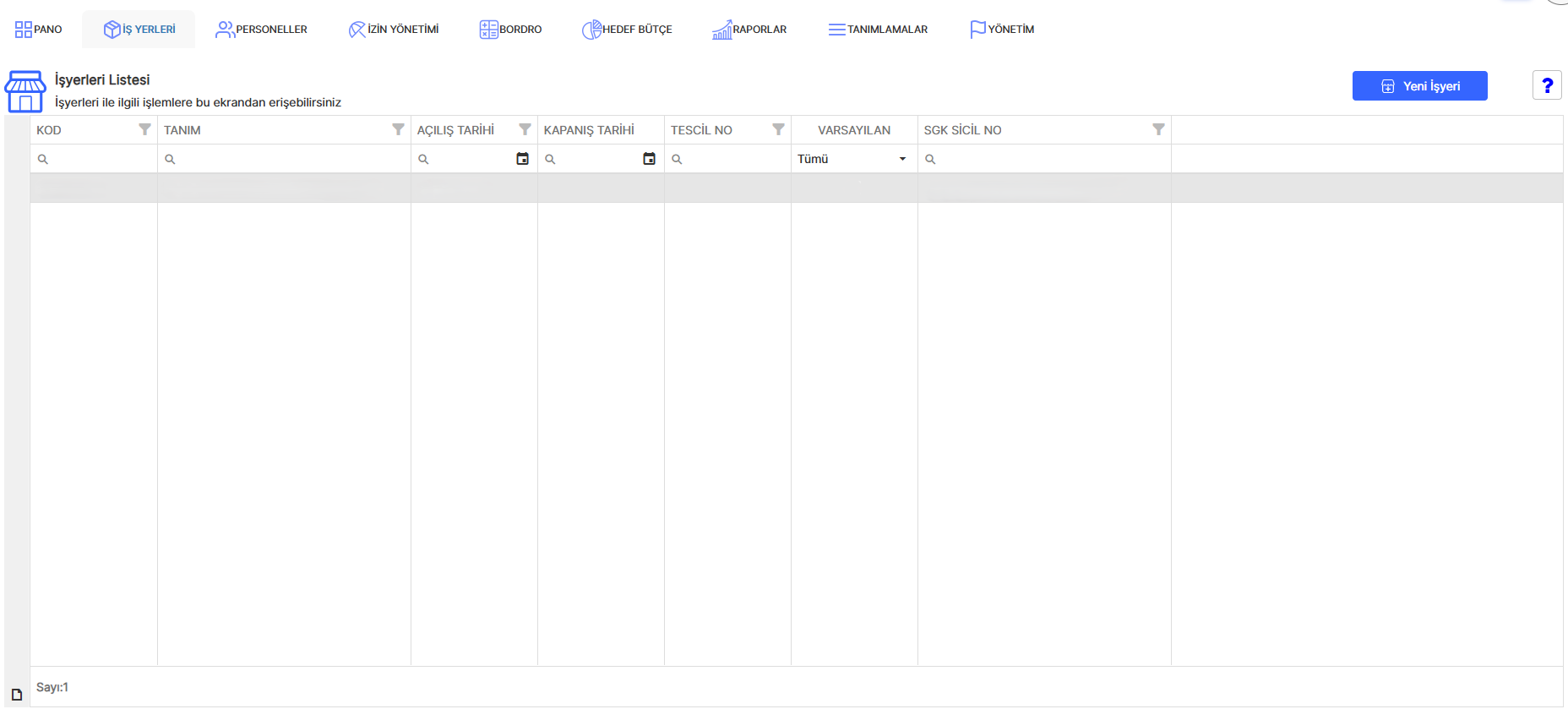1568x720 pixels.
Task: Click the storefront icon beside İşyerleri Listesi
Action: coord(25,91)
